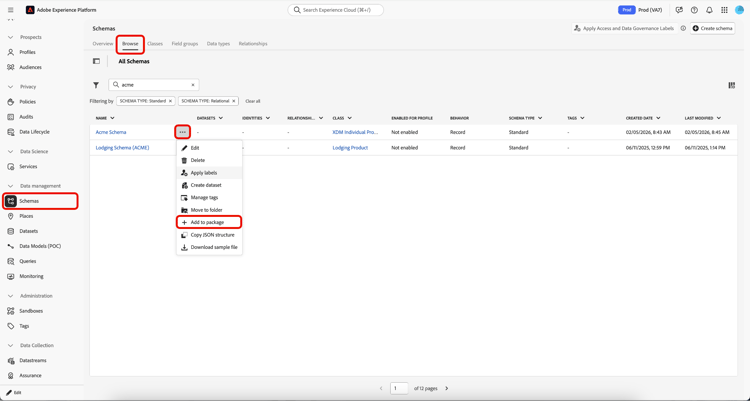750x401 pixels.
Task: Switch to the Relationships tab
Action: pos(253,44)
